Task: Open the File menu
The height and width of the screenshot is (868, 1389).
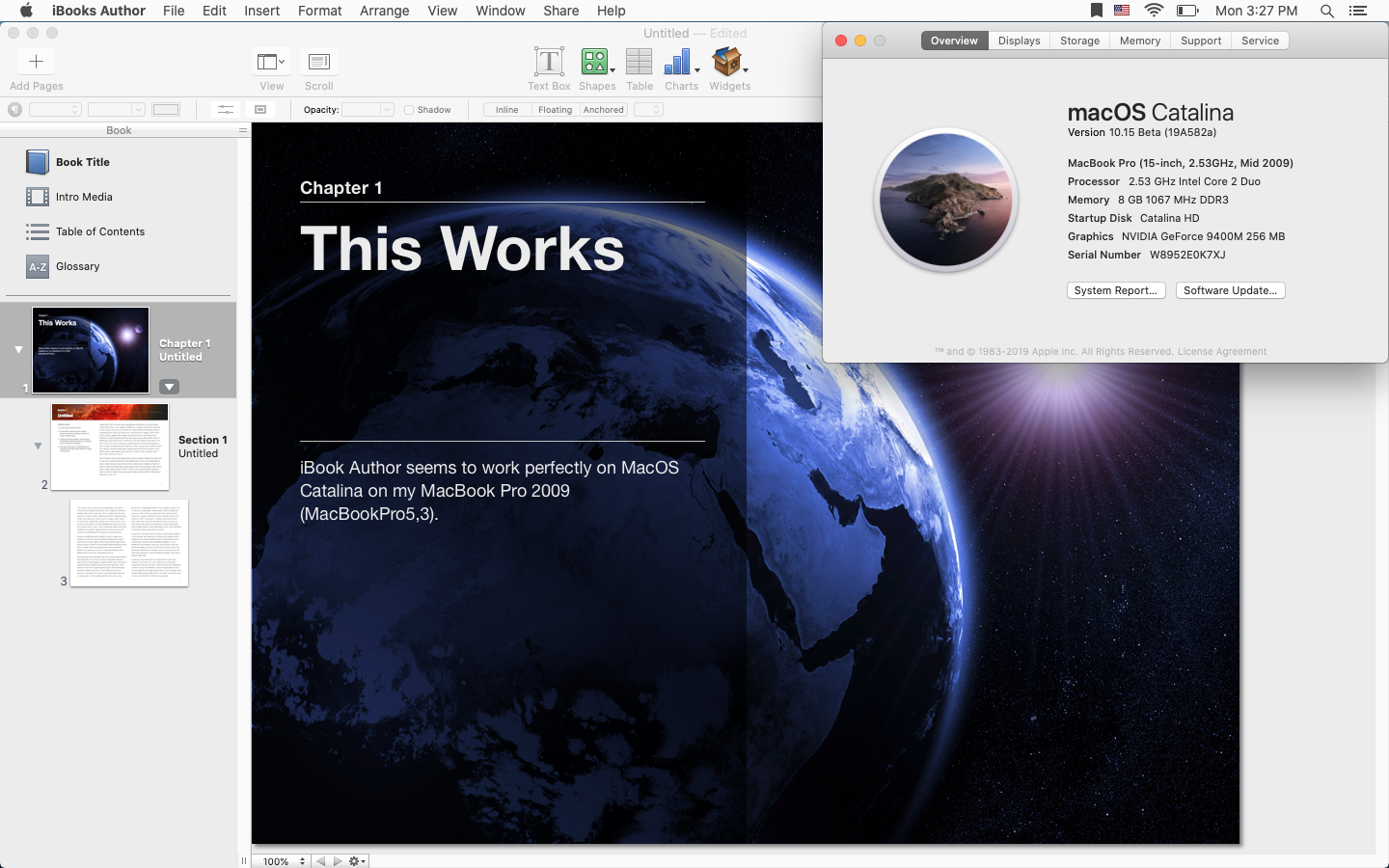Action: click(x=174, y=11)
